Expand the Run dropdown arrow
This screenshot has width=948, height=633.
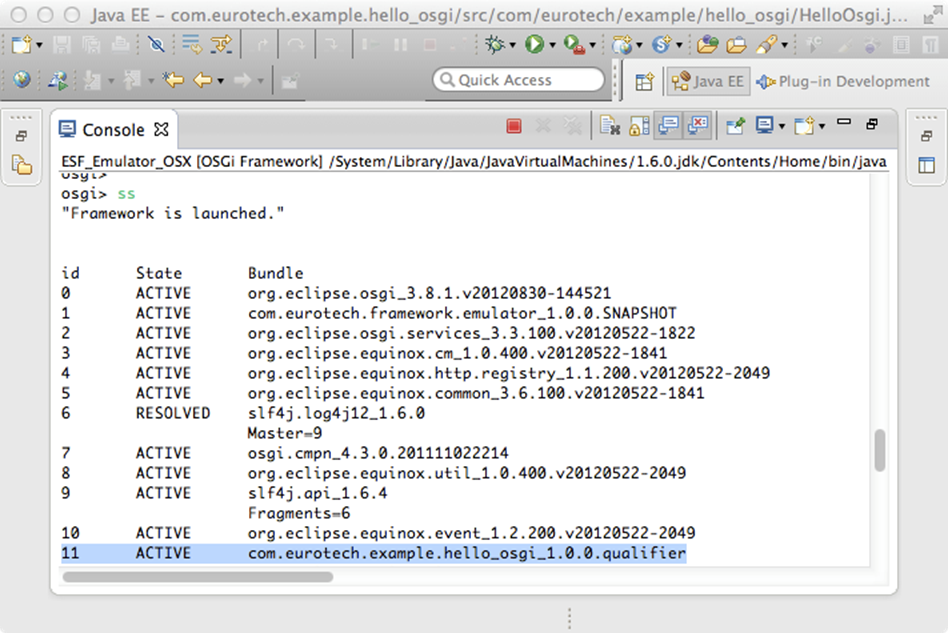[552, 45]
